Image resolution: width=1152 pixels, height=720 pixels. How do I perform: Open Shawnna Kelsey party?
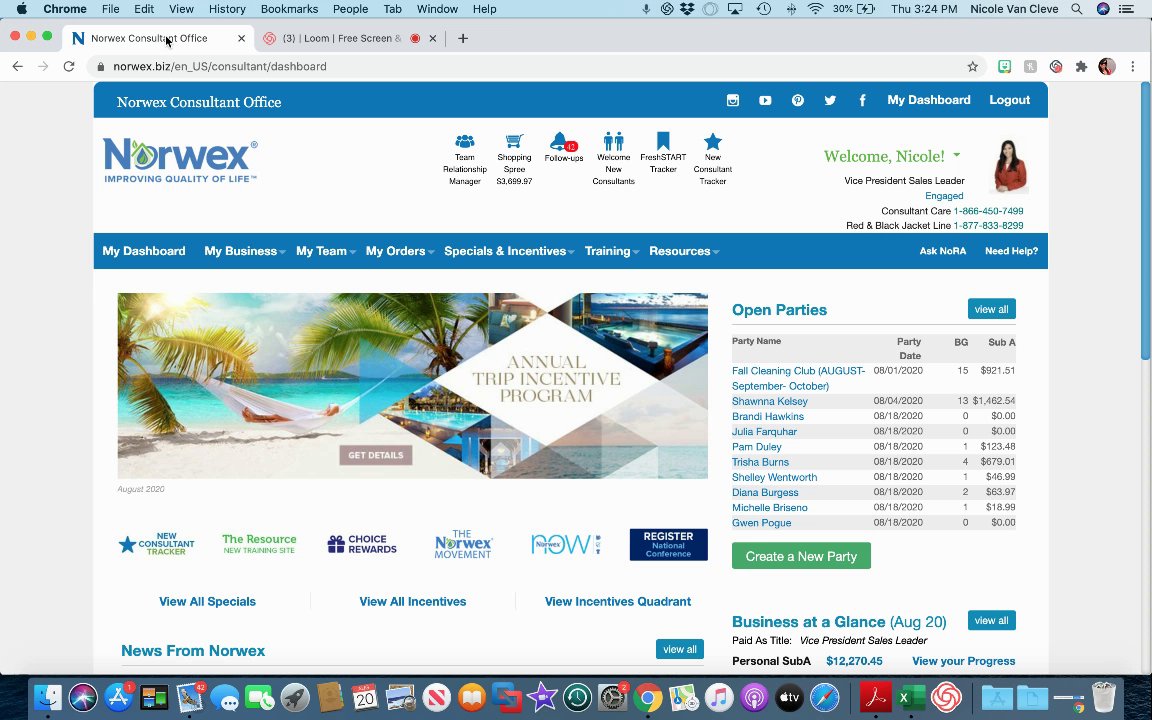click(x=769, y=401)
